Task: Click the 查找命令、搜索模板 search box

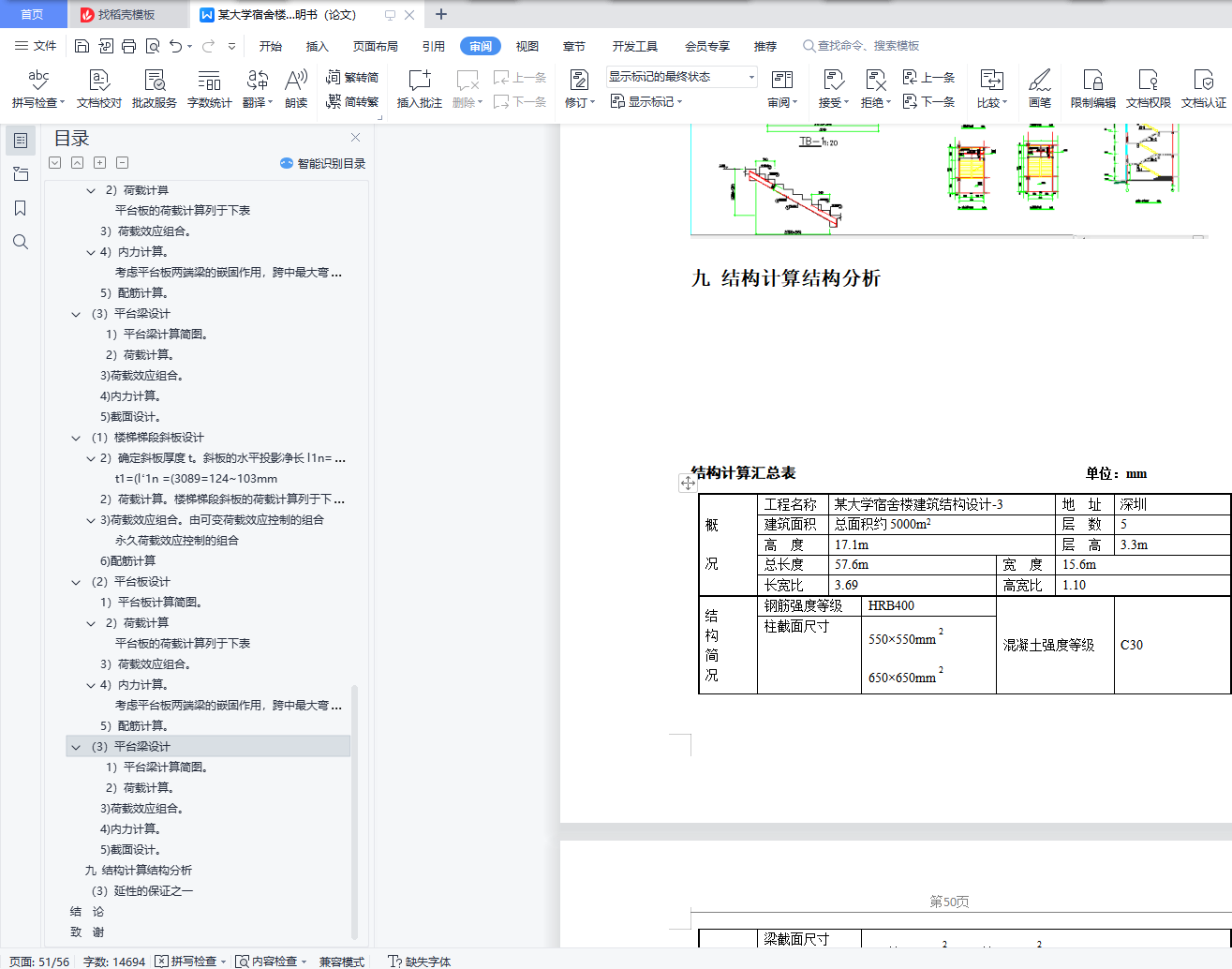Action: 862,46
